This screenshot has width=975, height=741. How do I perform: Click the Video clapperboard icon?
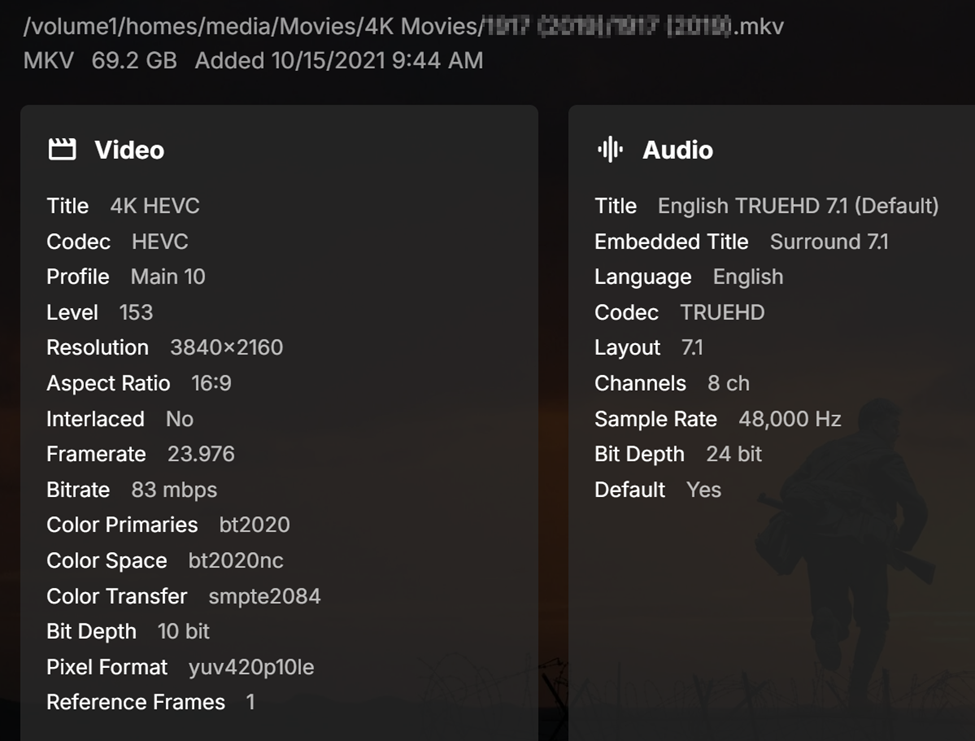tap(62, 150)
